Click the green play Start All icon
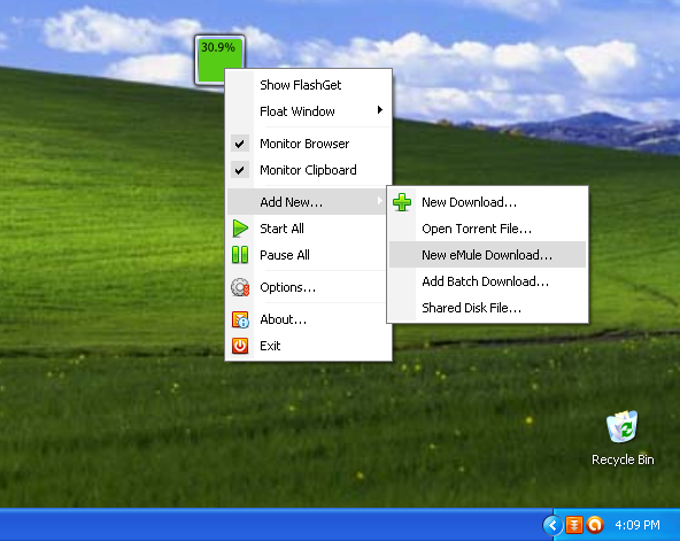 point(240,228)
